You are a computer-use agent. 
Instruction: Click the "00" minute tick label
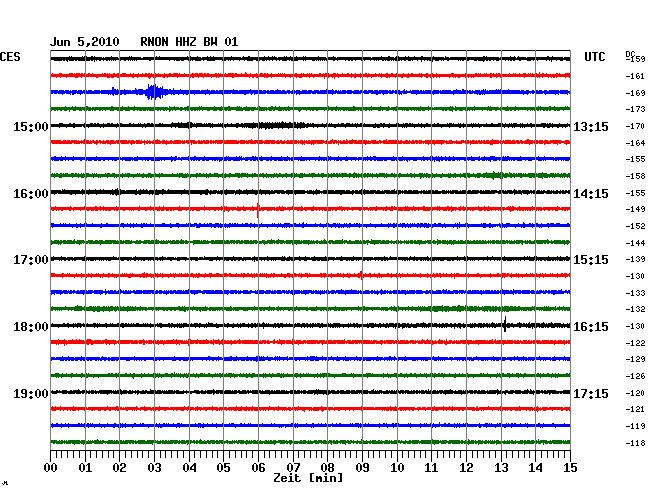coord(51,468)
